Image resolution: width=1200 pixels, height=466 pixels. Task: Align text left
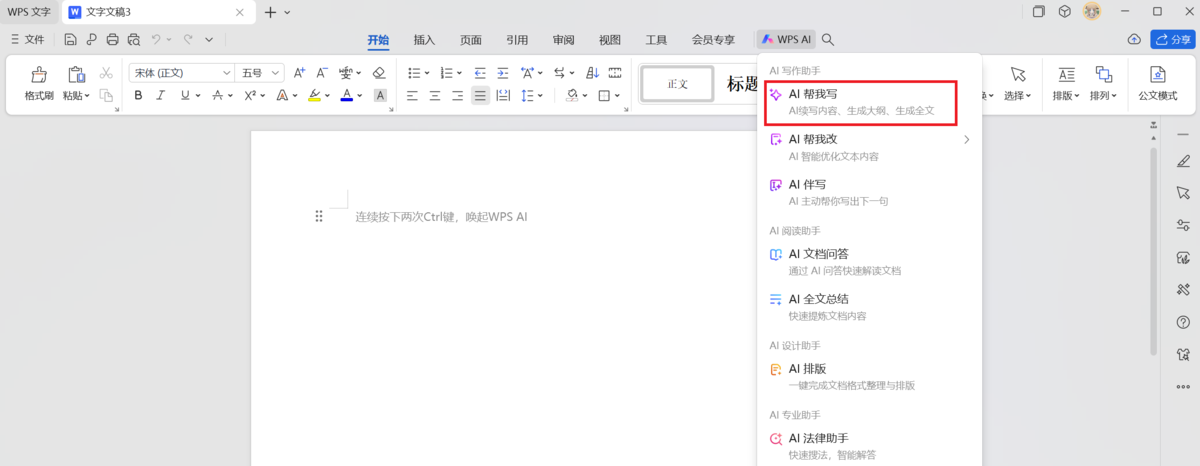point(412,96)
